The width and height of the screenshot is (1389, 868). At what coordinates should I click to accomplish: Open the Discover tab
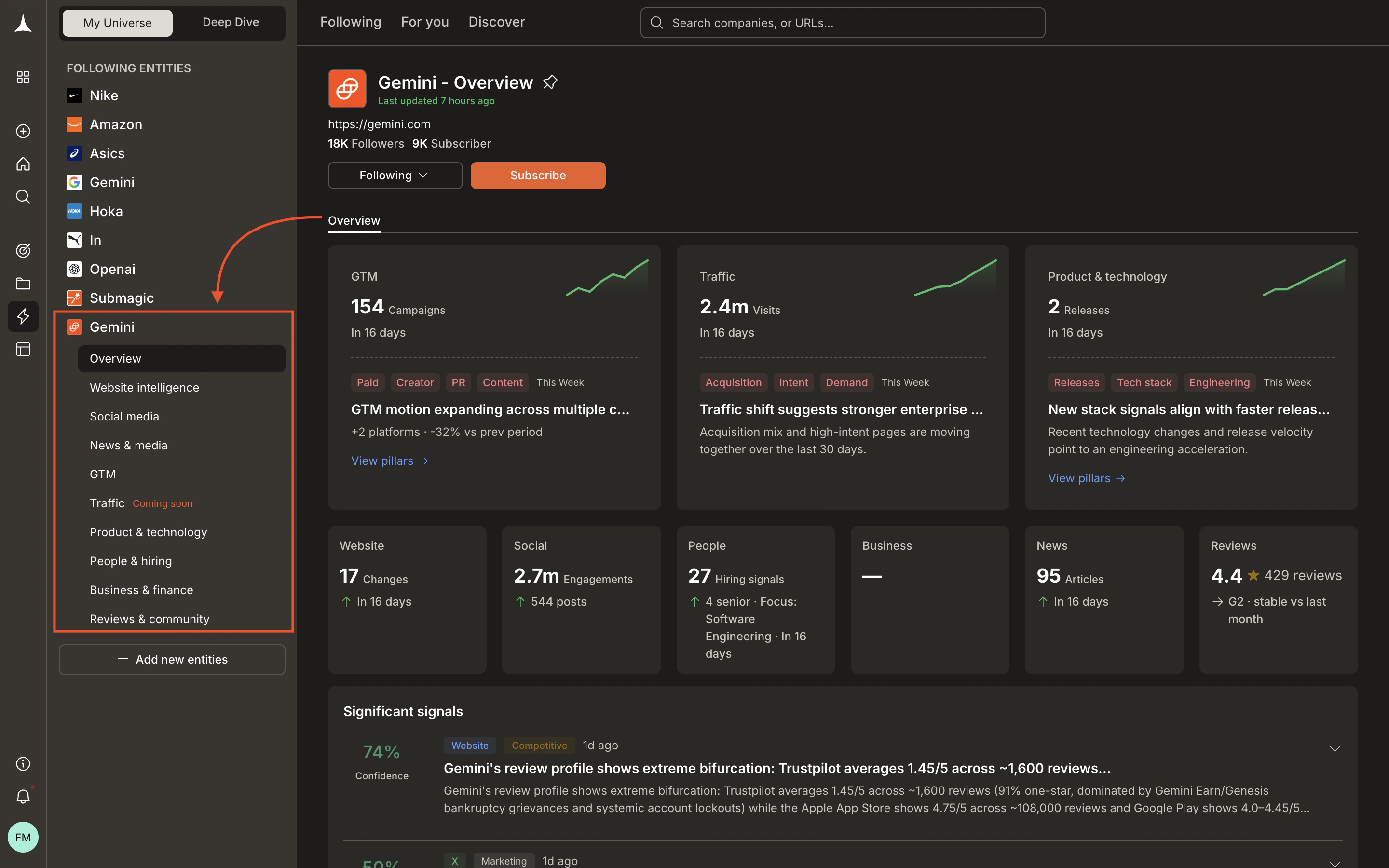(496, 22)
